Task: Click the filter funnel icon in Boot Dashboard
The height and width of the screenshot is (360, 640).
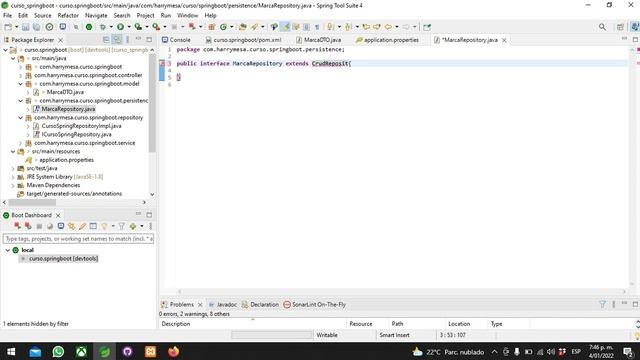Action: point(121,226)
